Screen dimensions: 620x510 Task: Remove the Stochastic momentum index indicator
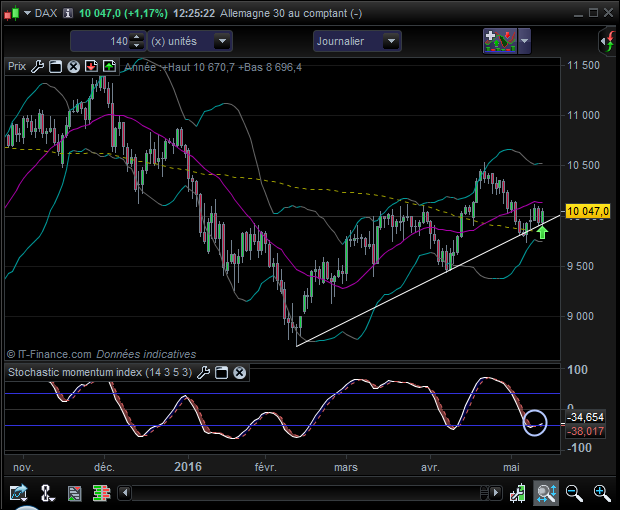click(x=240, y=373)
